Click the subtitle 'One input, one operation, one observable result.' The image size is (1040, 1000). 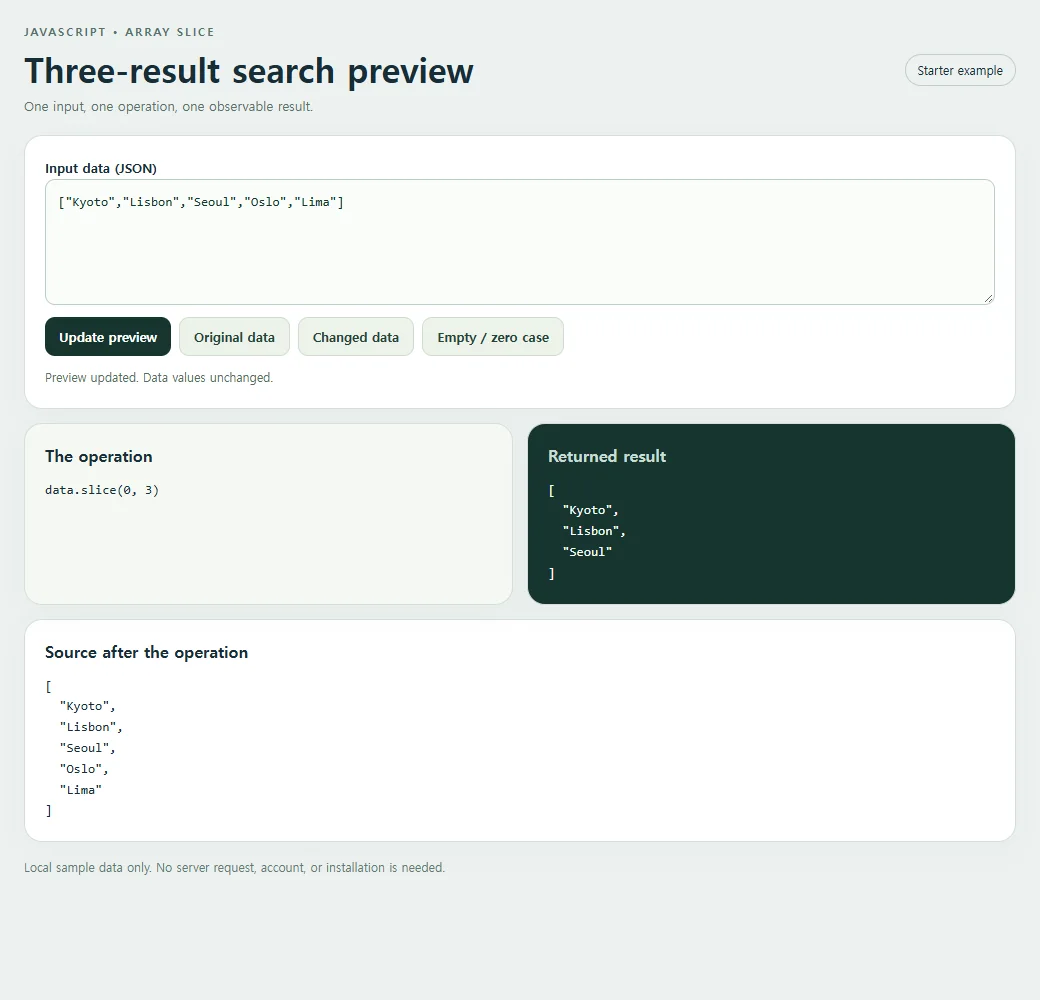point(168,107)
